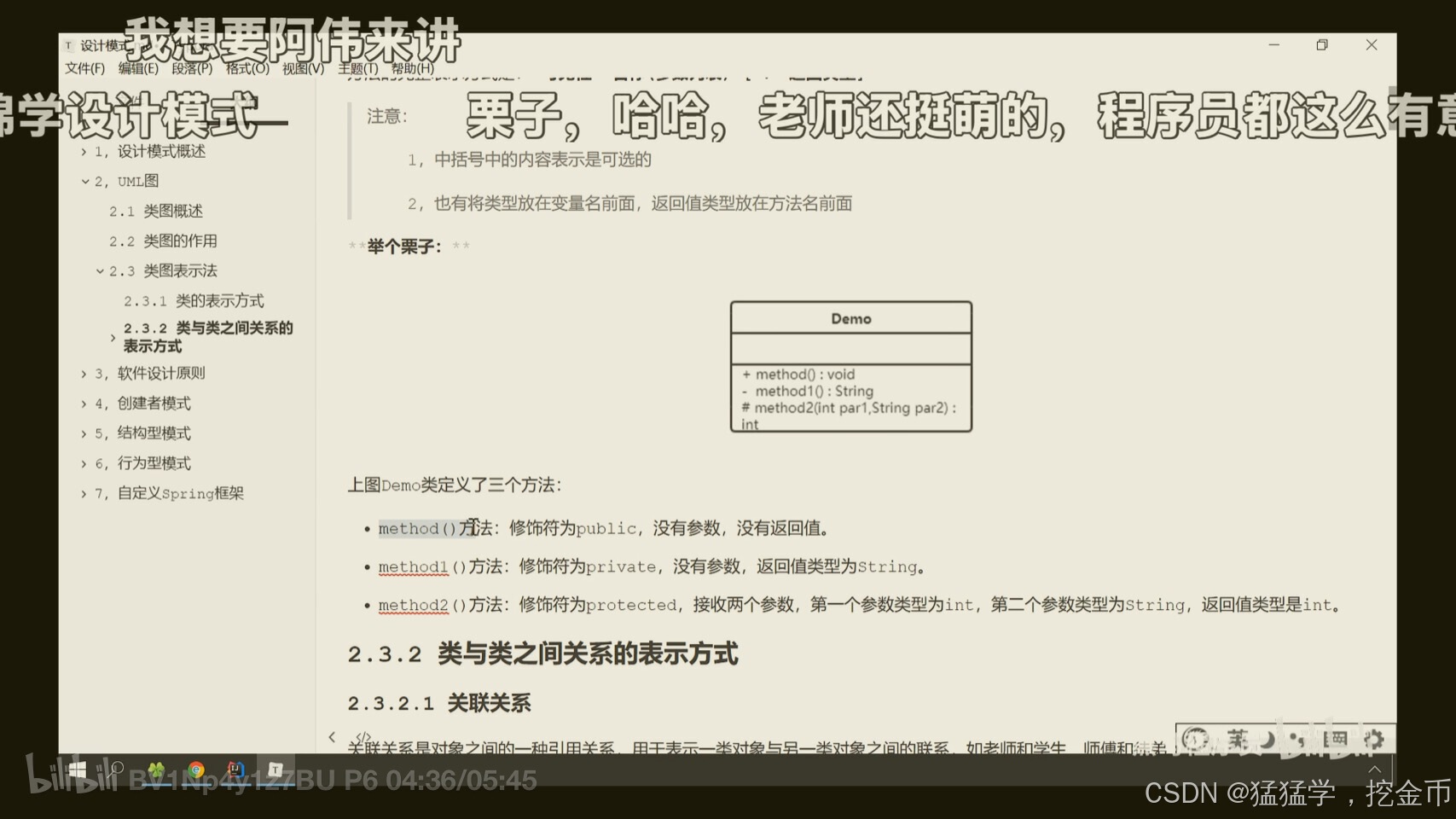Select 7, 自定义Spring框架 outline entry
Viewport: 1456px width, 819px height.
click(169, 493)
